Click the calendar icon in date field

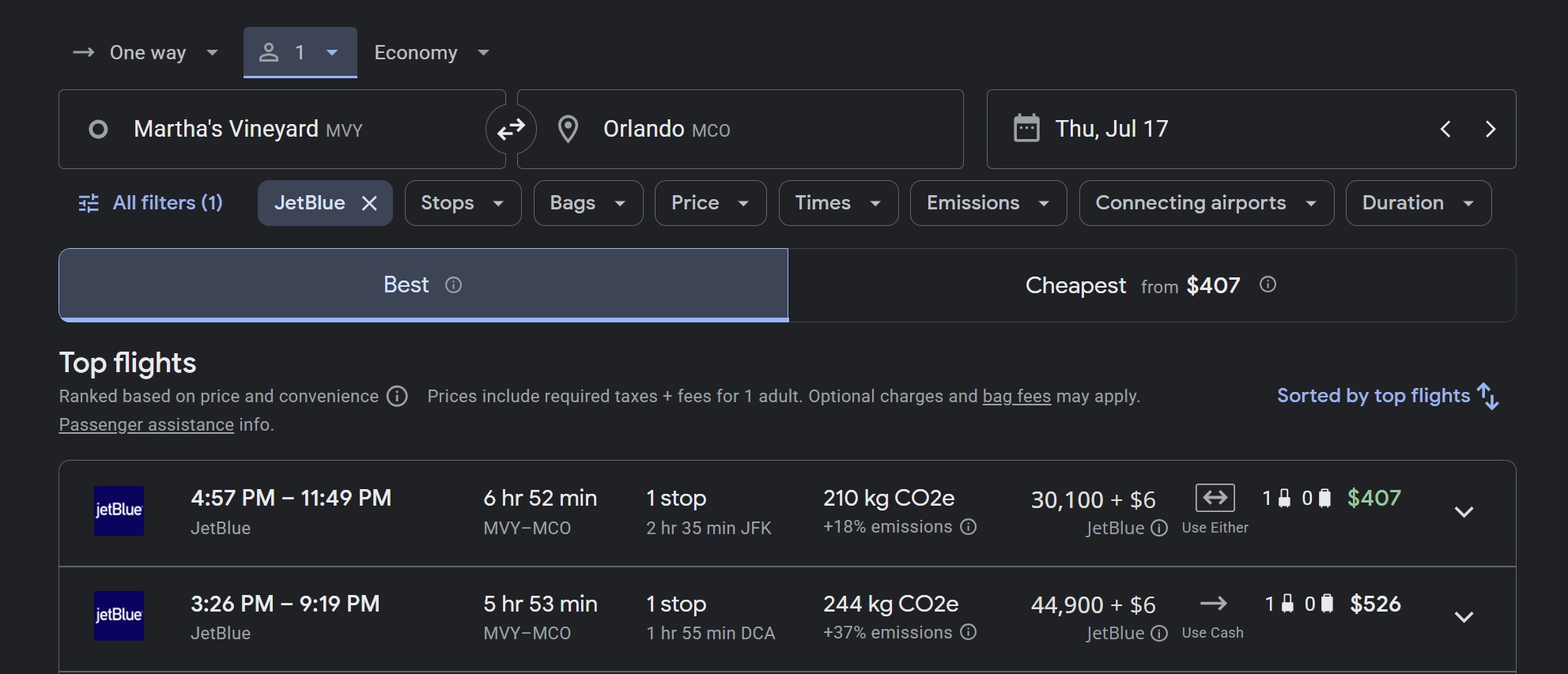(1026, 128)
